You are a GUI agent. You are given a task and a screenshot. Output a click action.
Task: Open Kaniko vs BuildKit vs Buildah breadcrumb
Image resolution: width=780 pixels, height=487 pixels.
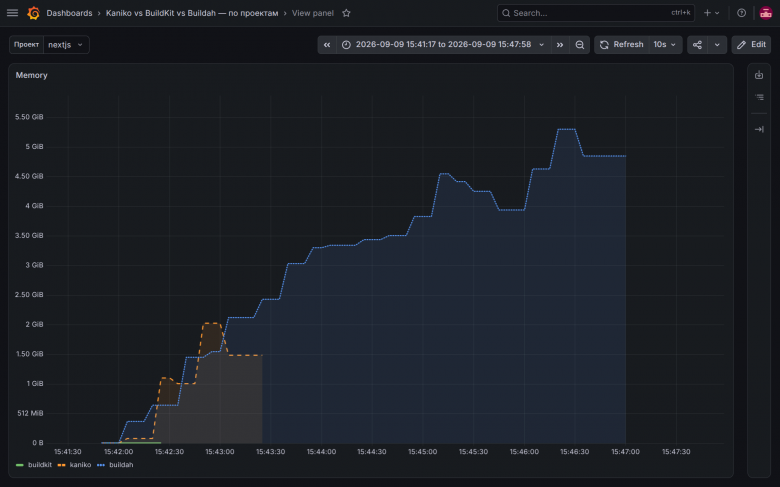(192, 13)
